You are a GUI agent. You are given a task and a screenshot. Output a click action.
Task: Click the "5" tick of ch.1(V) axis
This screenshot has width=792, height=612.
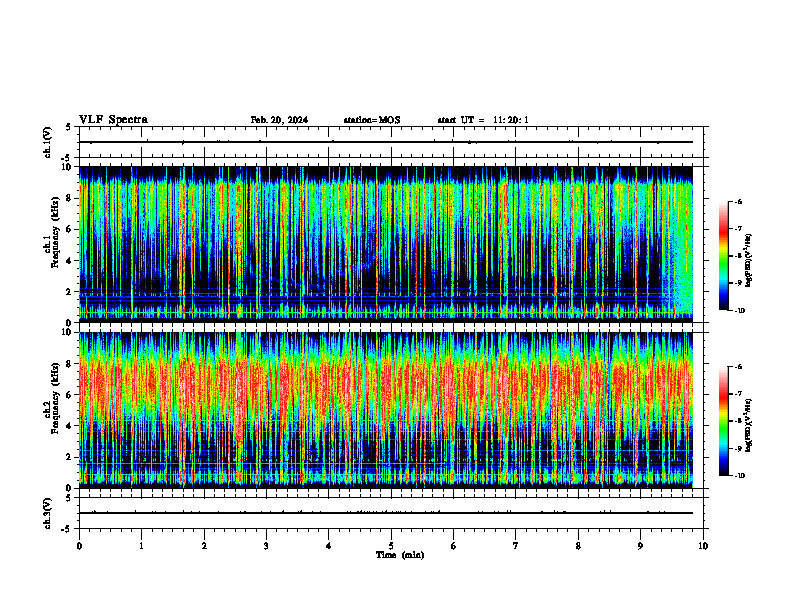point(68,127)
